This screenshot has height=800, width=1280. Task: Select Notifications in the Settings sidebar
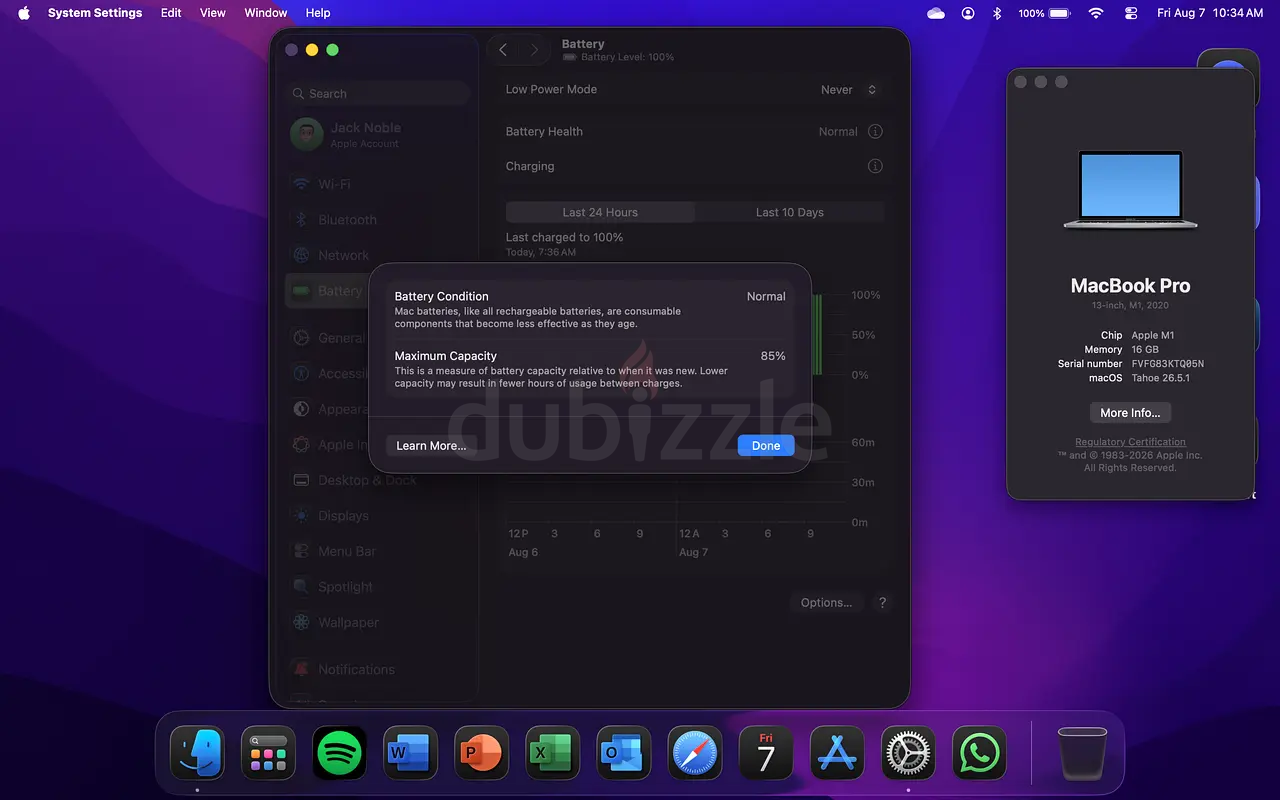coord(378,669)
